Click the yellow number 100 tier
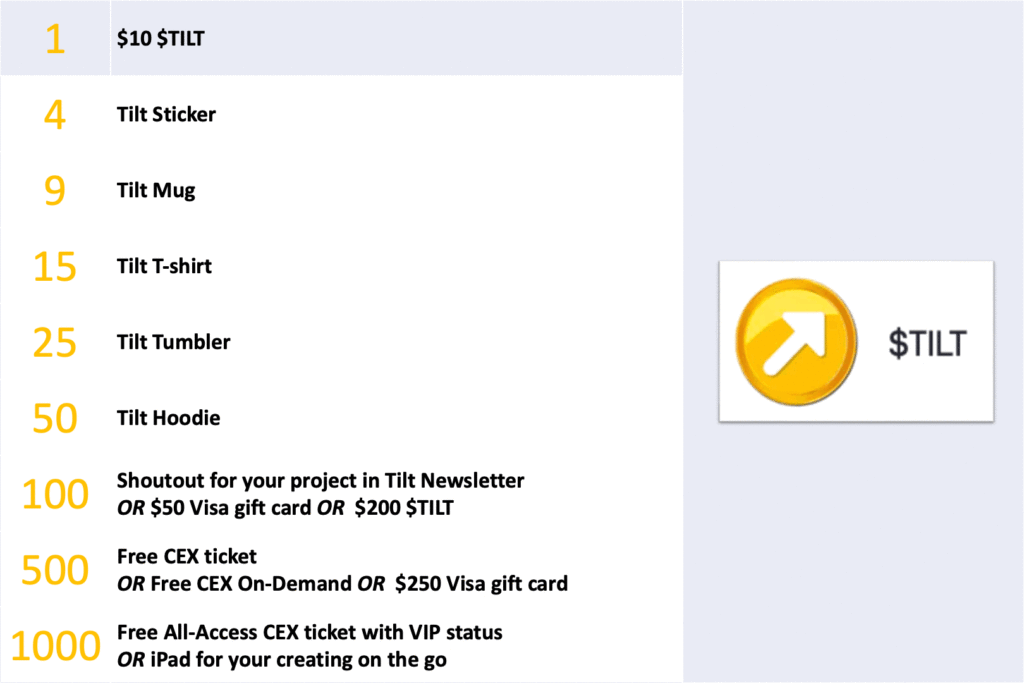Image resolution: width=1024 pixels, height=683 pixels. point(55,494)
